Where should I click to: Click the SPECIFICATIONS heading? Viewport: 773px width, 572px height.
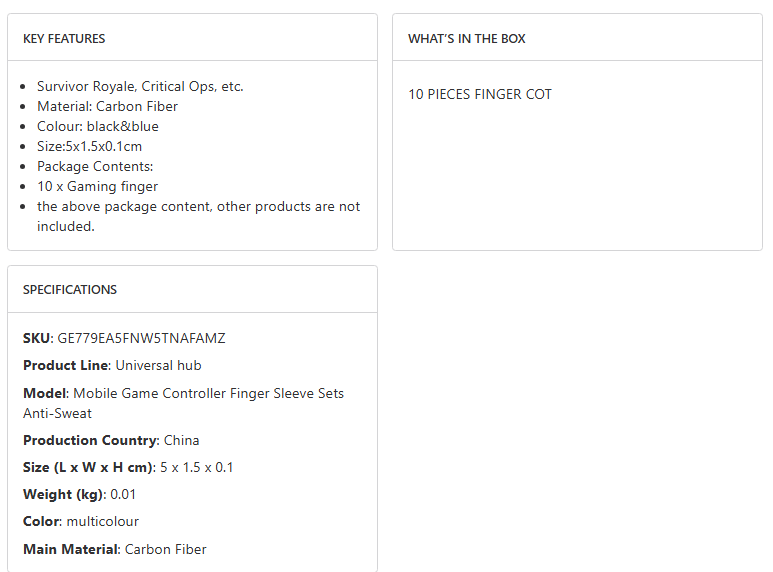point(70,290)
